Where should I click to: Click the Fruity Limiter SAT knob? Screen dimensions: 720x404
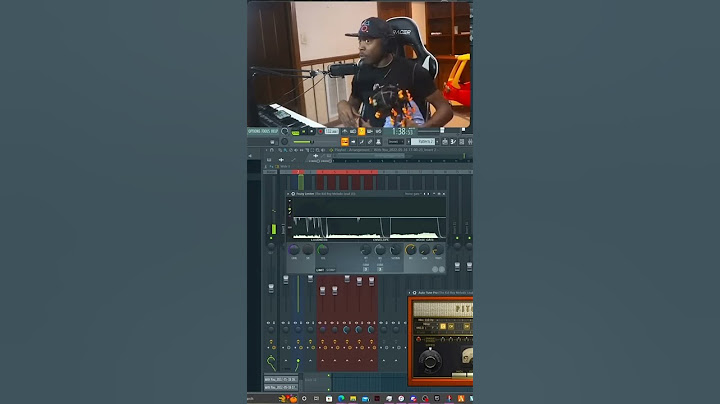[x=308, y=250]
